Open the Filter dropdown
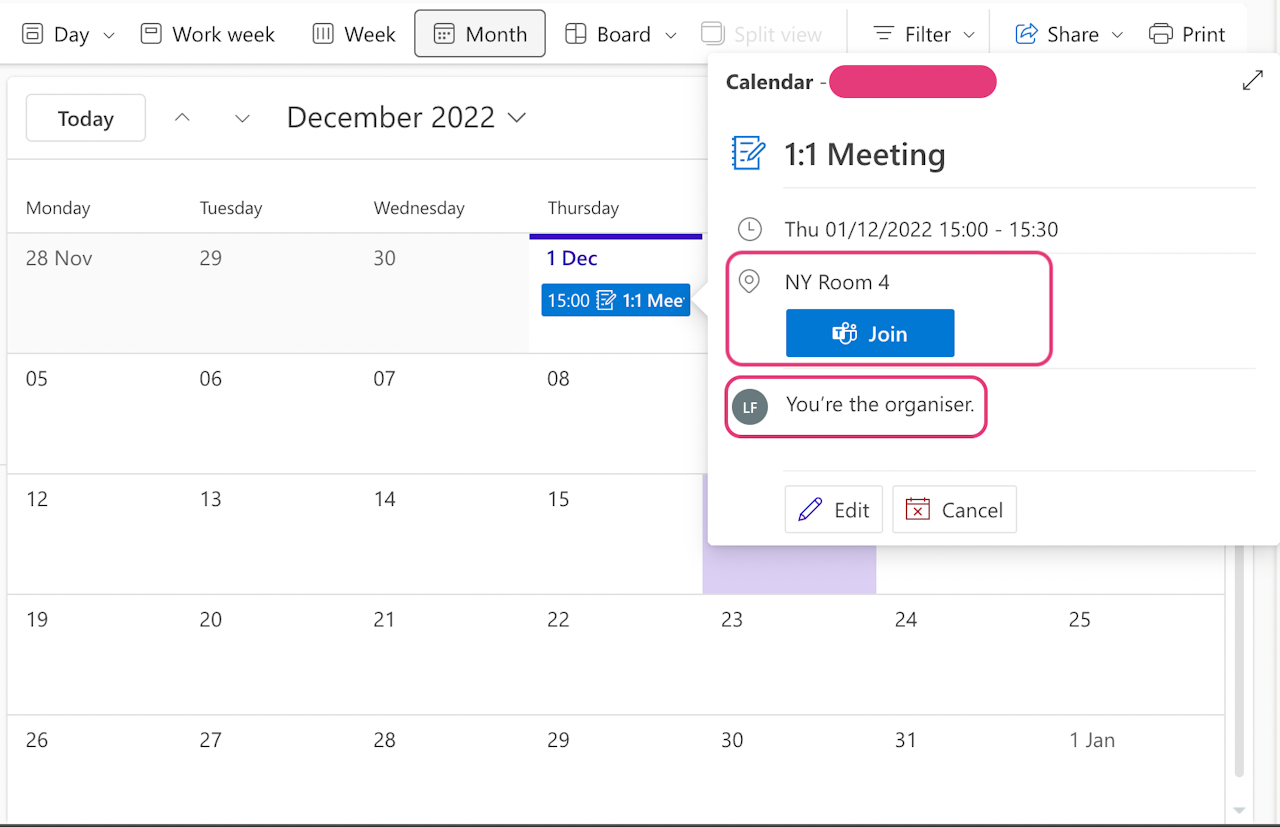This screenshot has width=1280, height=827. tap(924, 34)
